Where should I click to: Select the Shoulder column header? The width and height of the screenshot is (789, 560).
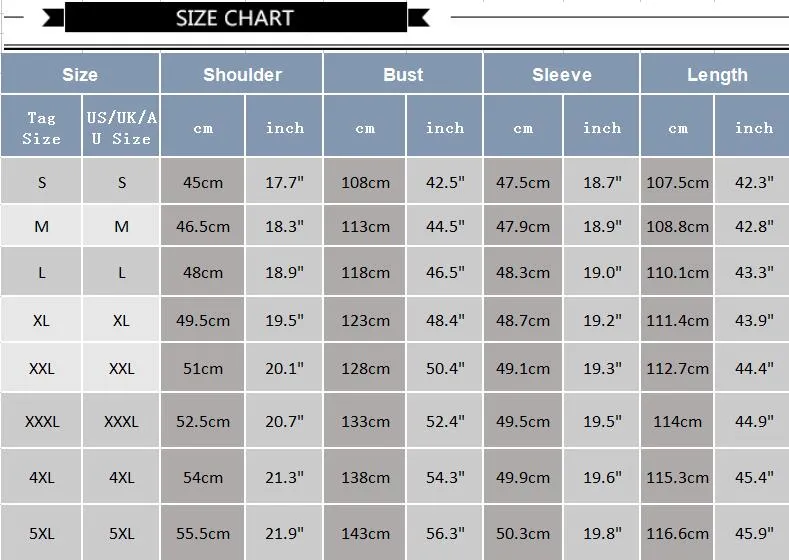tap(242, 74)
